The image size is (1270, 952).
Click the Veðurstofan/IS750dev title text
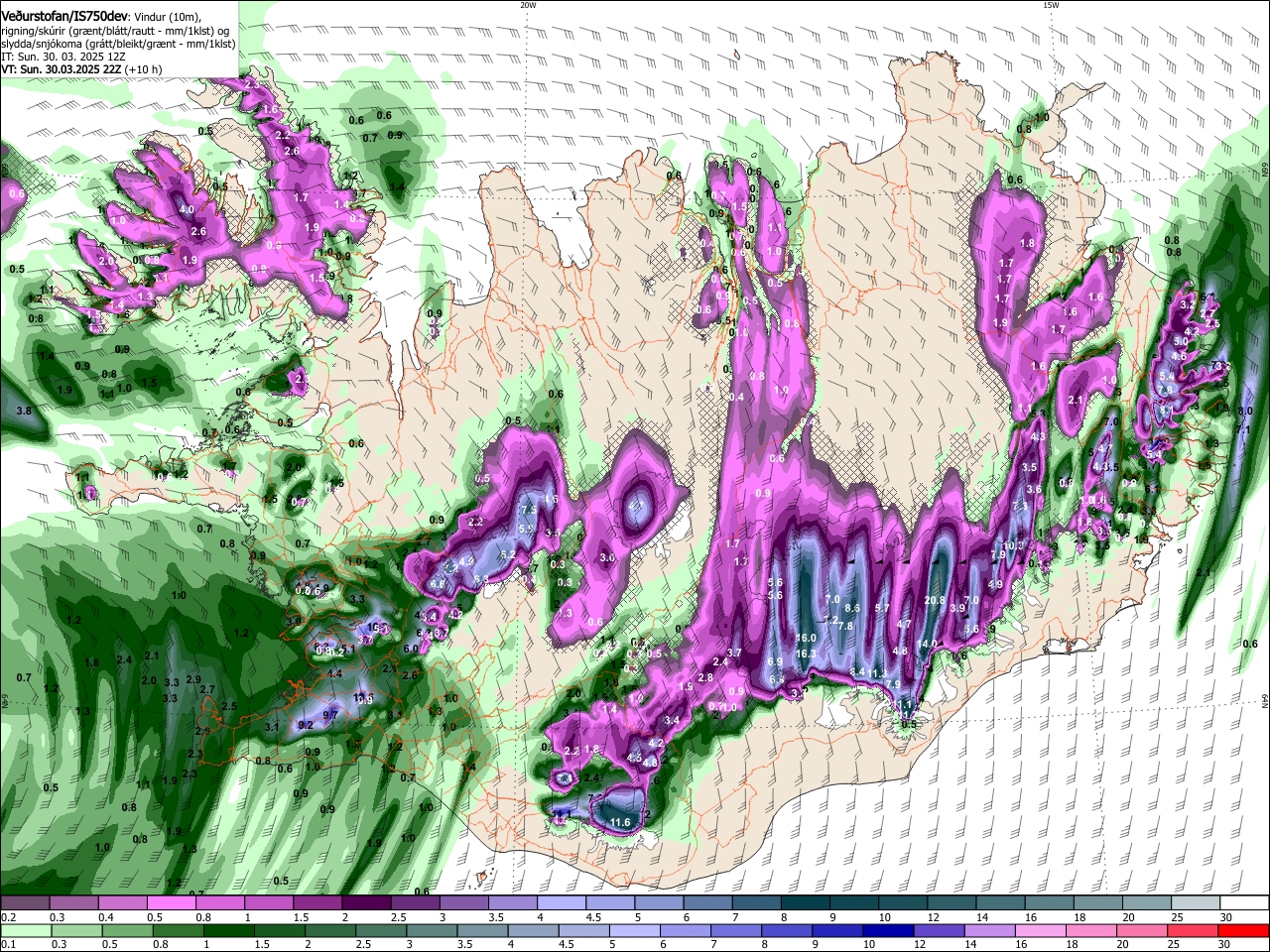coord(64,17)
